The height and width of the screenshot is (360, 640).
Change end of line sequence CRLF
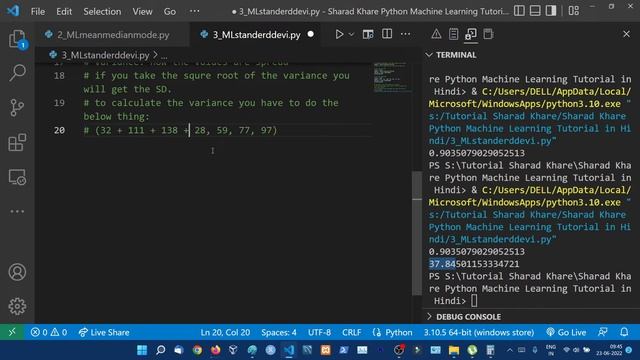[x=351, y=332]
